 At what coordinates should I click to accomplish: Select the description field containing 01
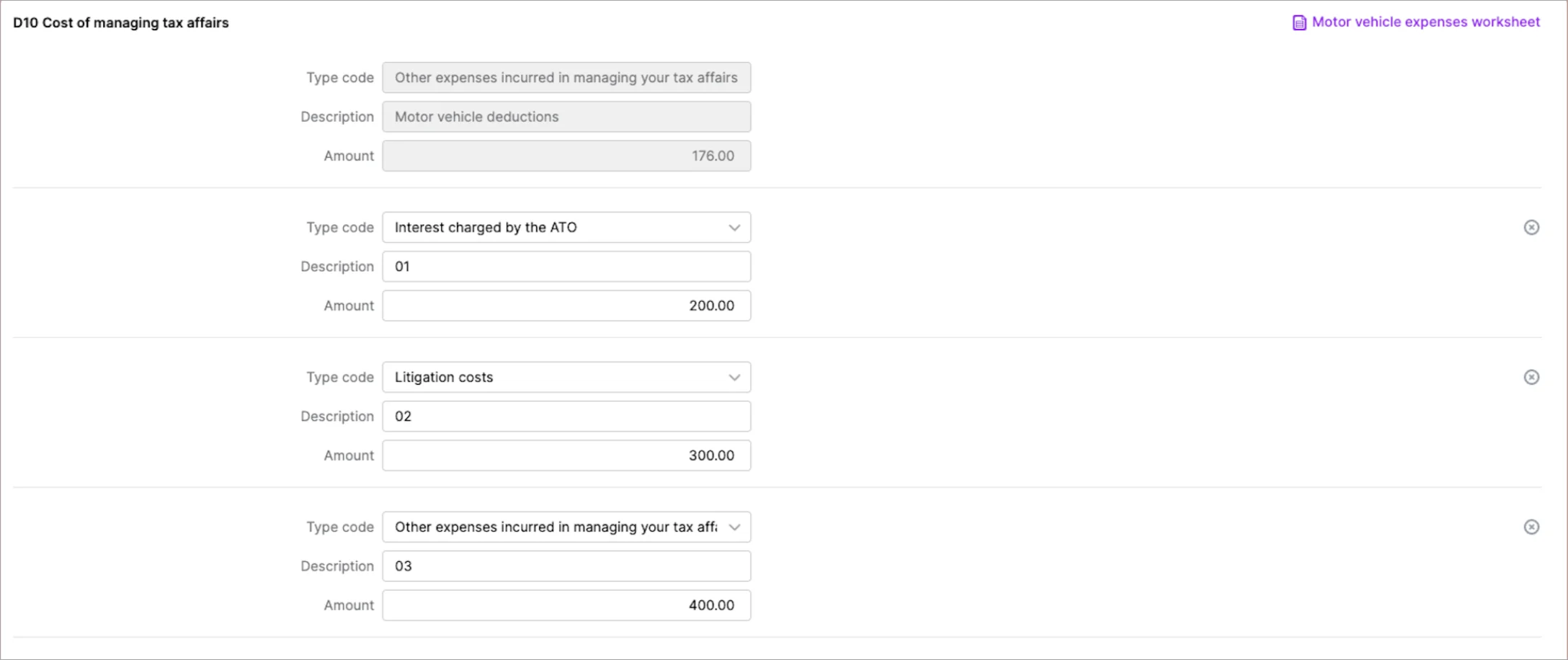(566, 266)
